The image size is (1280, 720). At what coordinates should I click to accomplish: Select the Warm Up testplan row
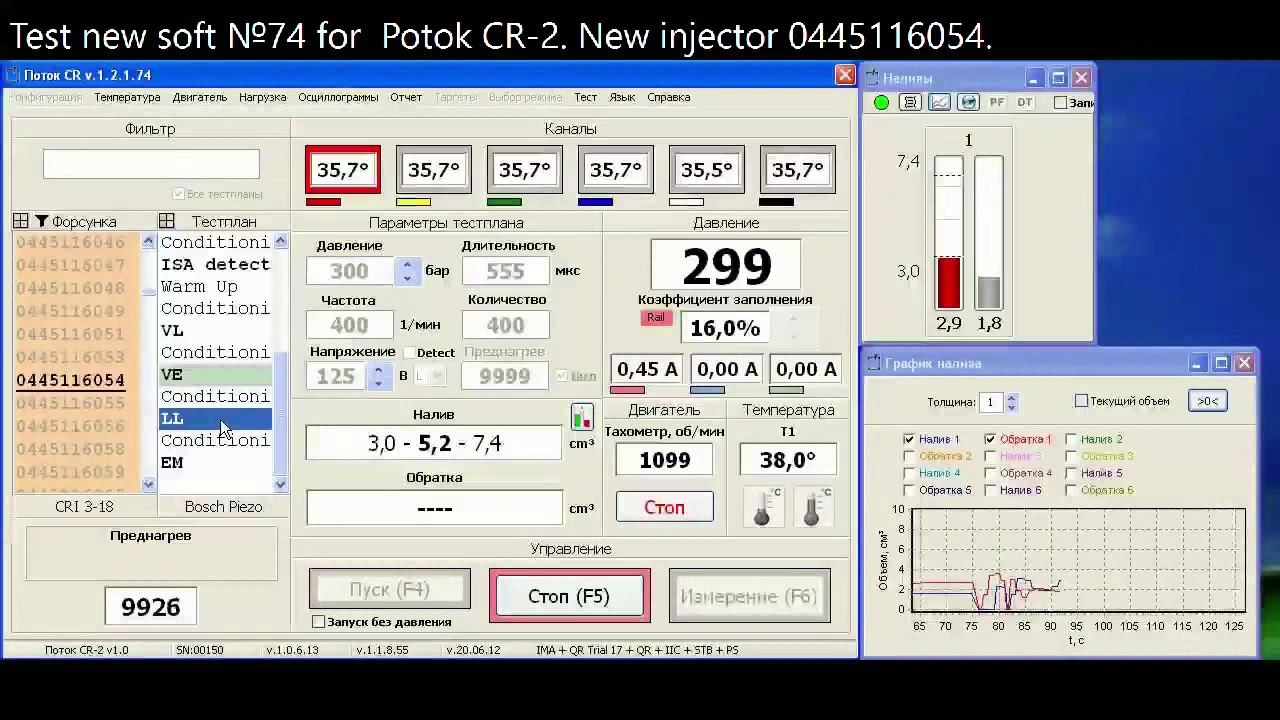click(216, 286)
